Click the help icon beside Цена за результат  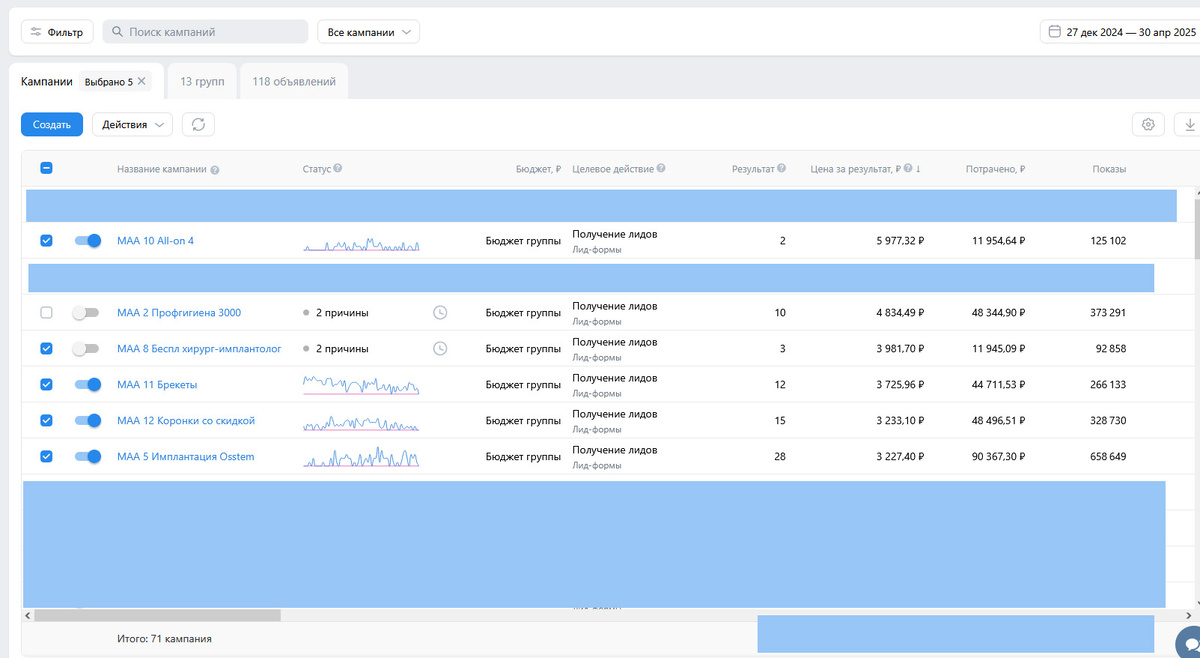(x=908, y=169)
